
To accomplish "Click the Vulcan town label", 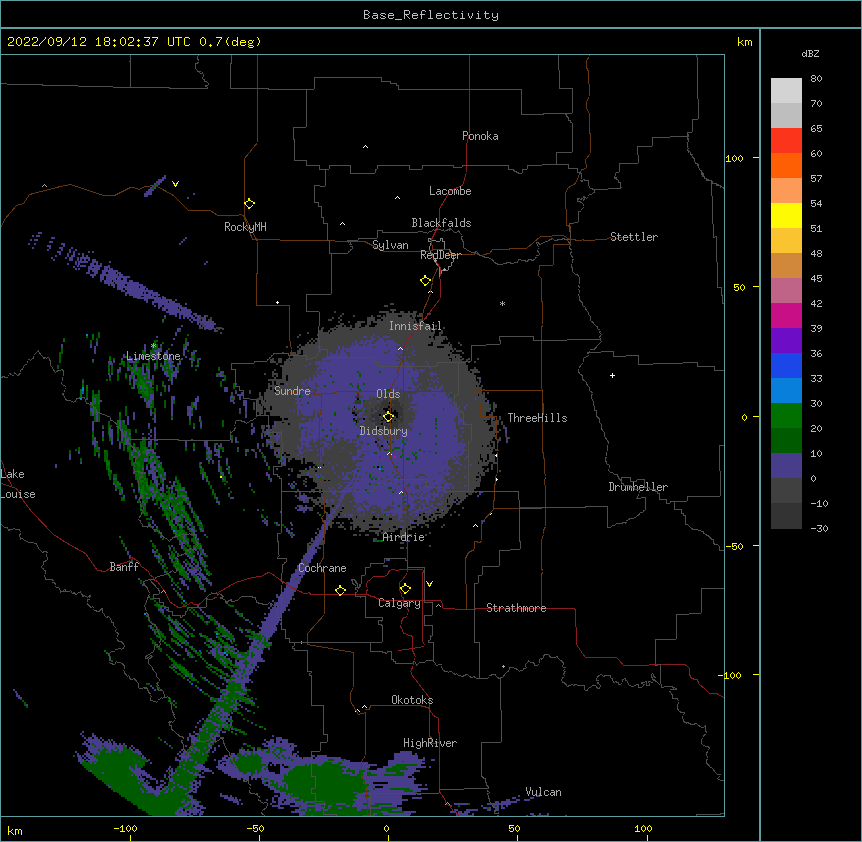I will click(543, 792).
